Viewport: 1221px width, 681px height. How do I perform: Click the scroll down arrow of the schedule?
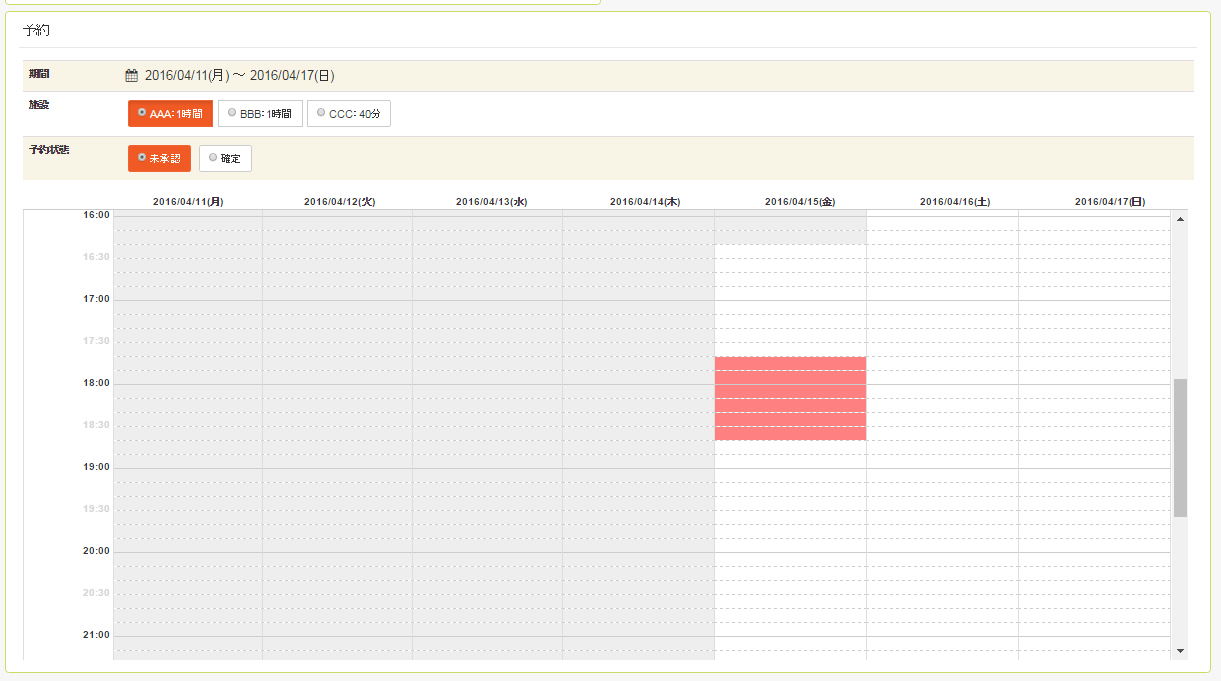pyautogui.click(x=1180, y=651)
